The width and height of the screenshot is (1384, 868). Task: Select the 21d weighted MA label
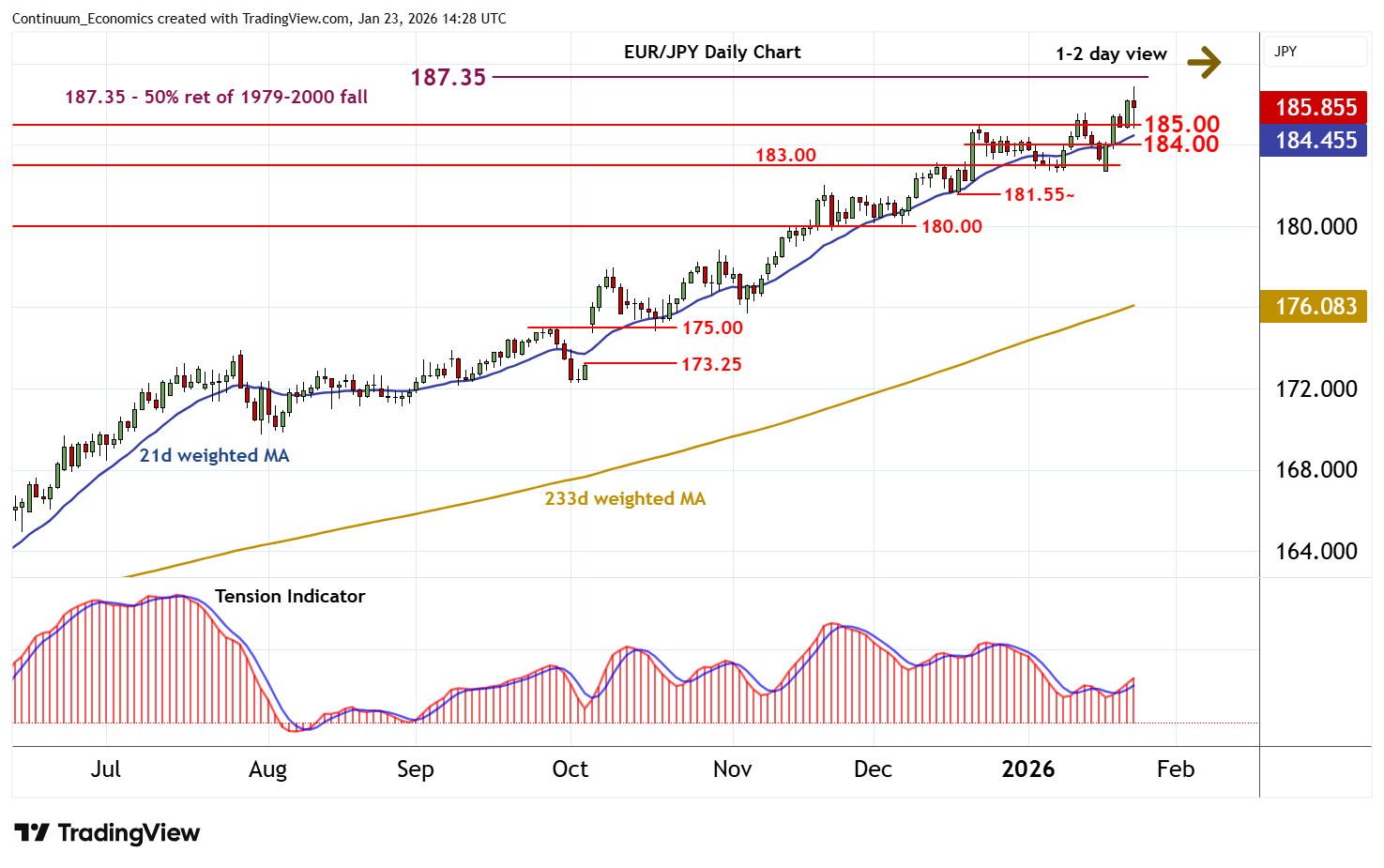(x=214, y=456)
